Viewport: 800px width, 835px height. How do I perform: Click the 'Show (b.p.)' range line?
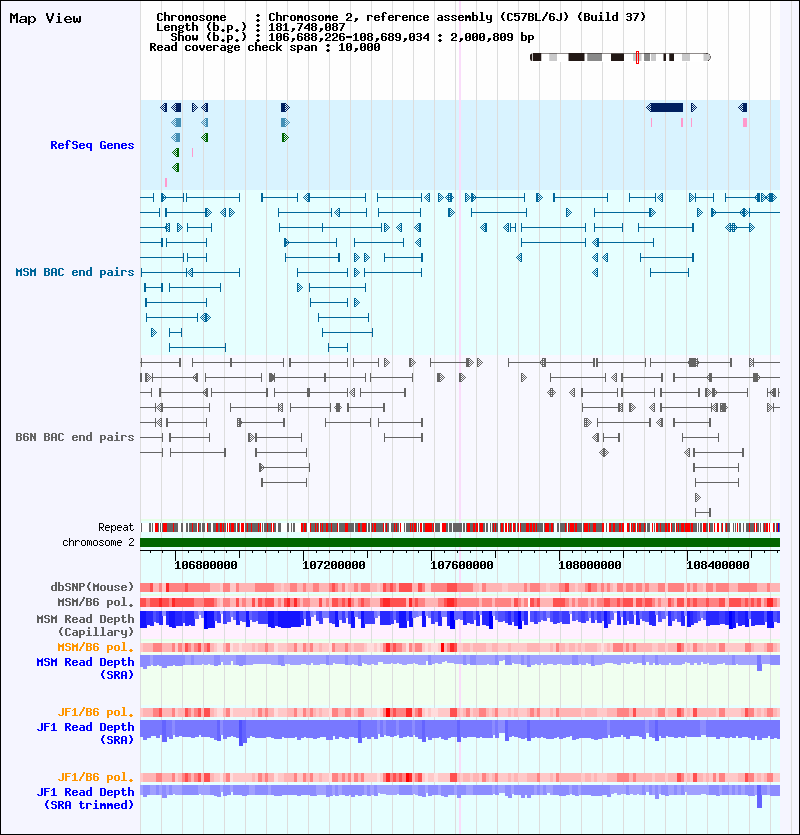point(352,37)
